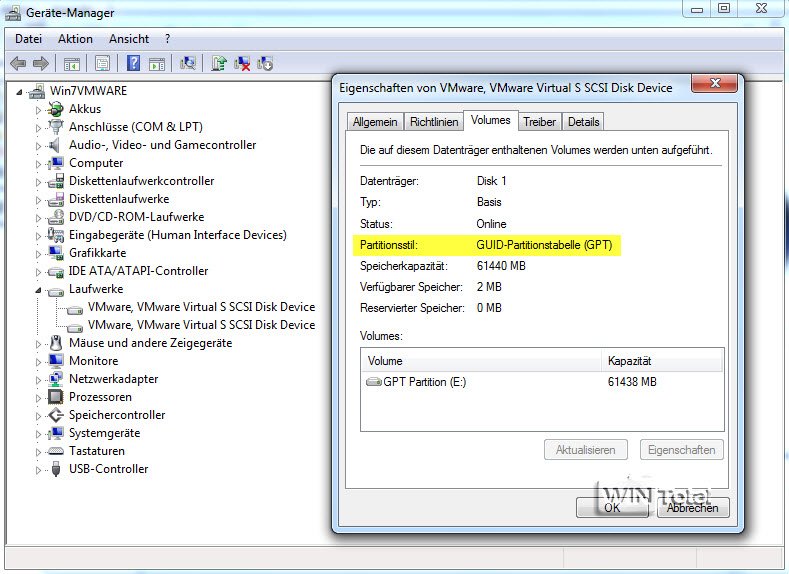Click the GUID-Partitionstabelle (GPT) value
The width and height of the screenshot is (789, 574).
[x=544, y=245]
